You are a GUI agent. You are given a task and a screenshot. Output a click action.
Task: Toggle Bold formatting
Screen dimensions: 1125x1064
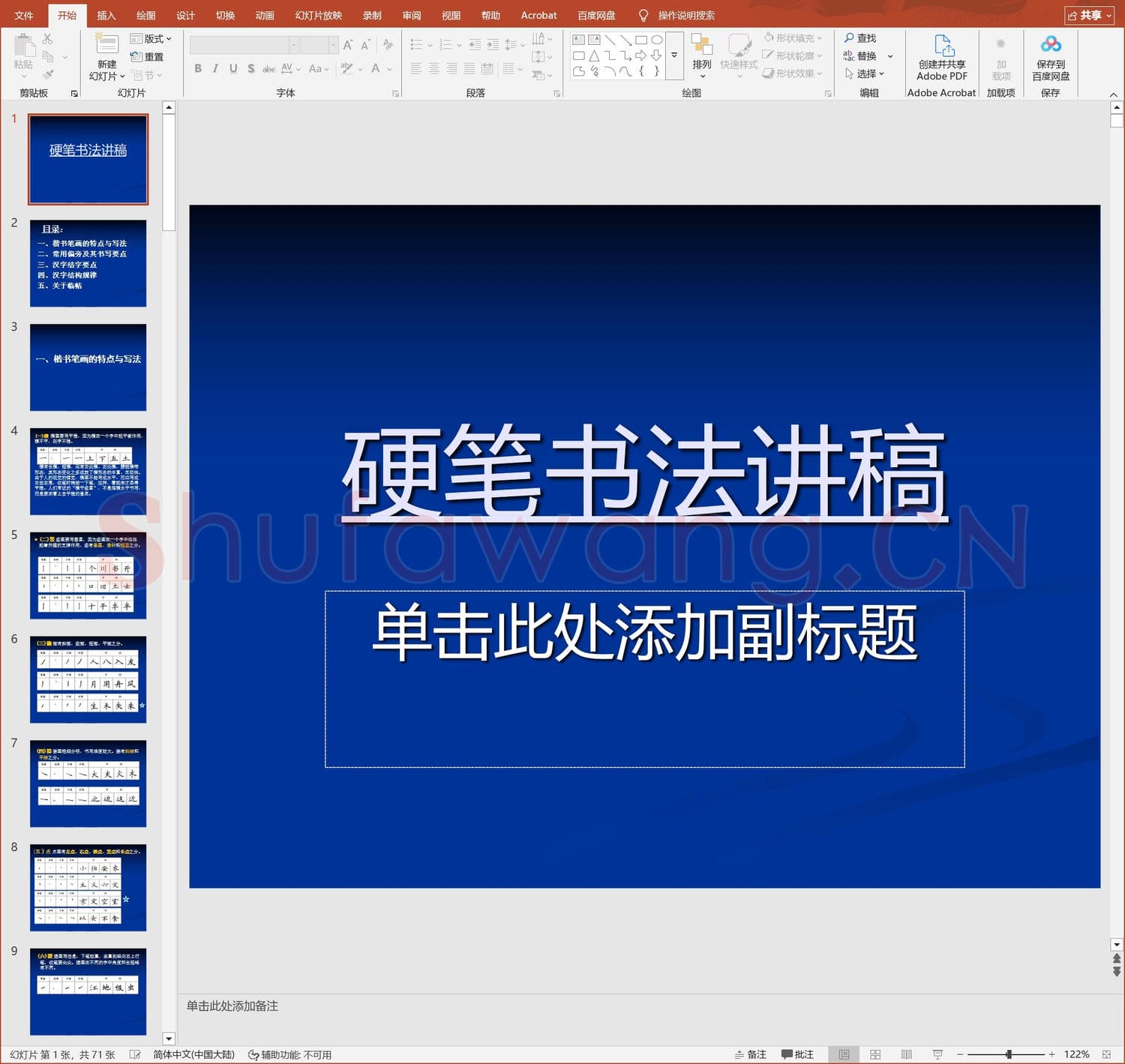coord(198,68)
